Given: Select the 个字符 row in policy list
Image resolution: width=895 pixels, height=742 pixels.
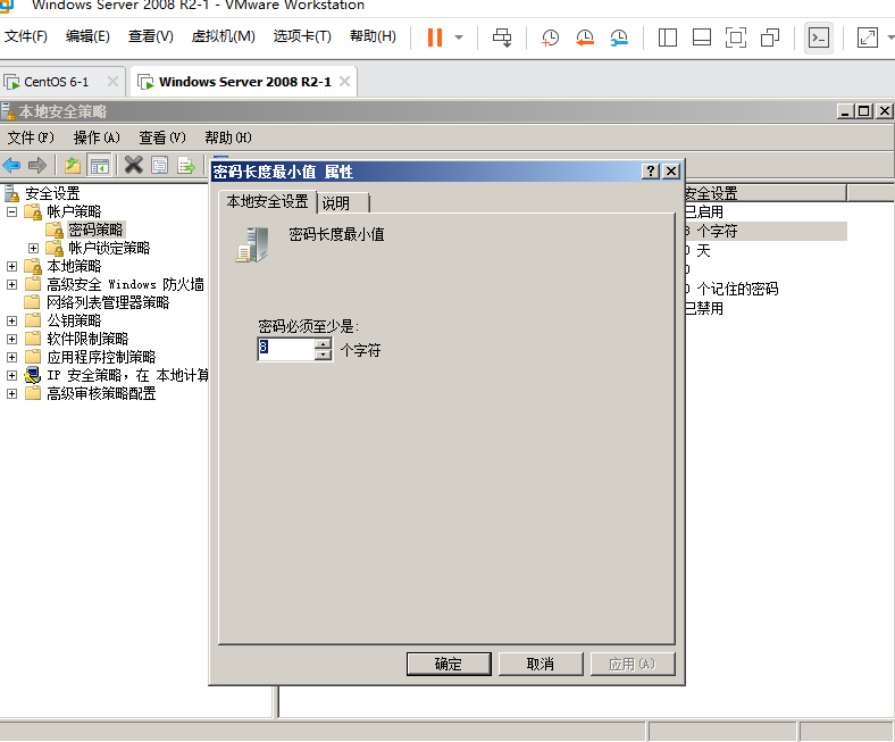Looking at the screenshot, I should [x=765, y=231].
